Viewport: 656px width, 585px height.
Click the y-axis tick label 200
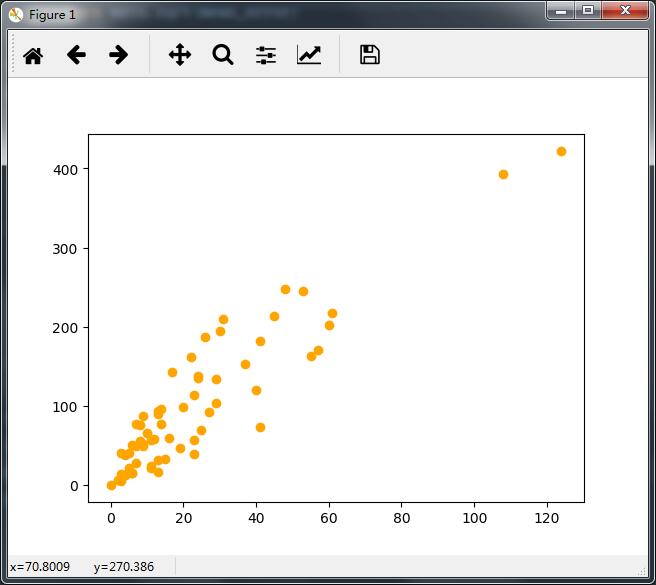coord(65,328)
